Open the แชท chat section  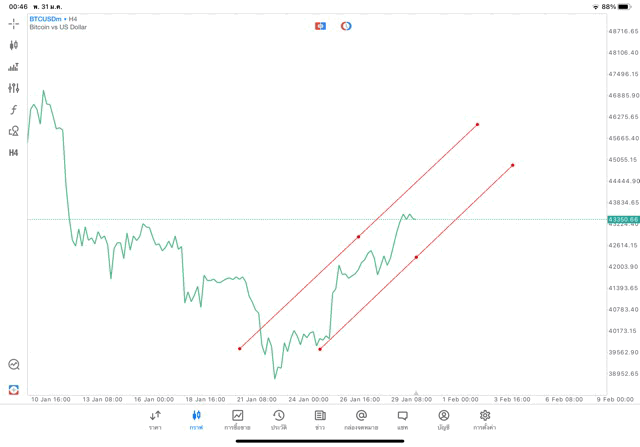(402, 420)
